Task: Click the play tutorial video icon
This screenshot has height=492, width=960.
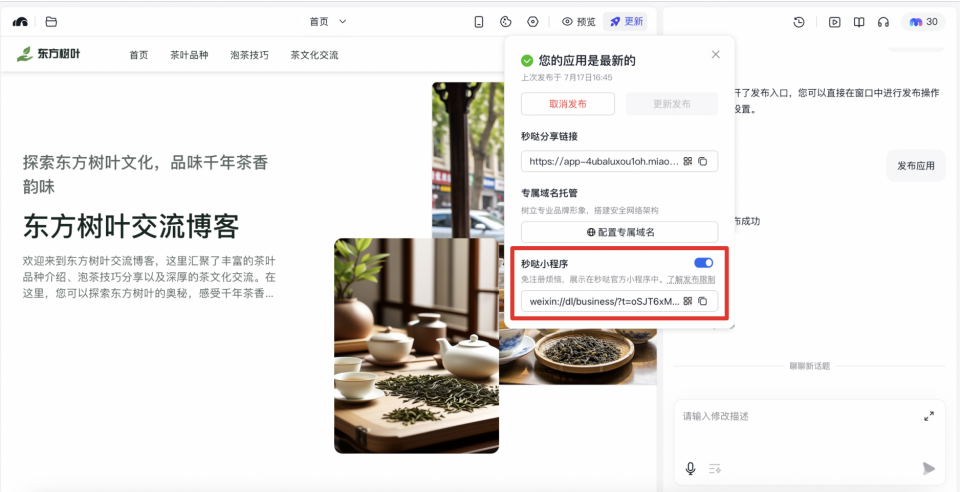Action: (834, 22)
